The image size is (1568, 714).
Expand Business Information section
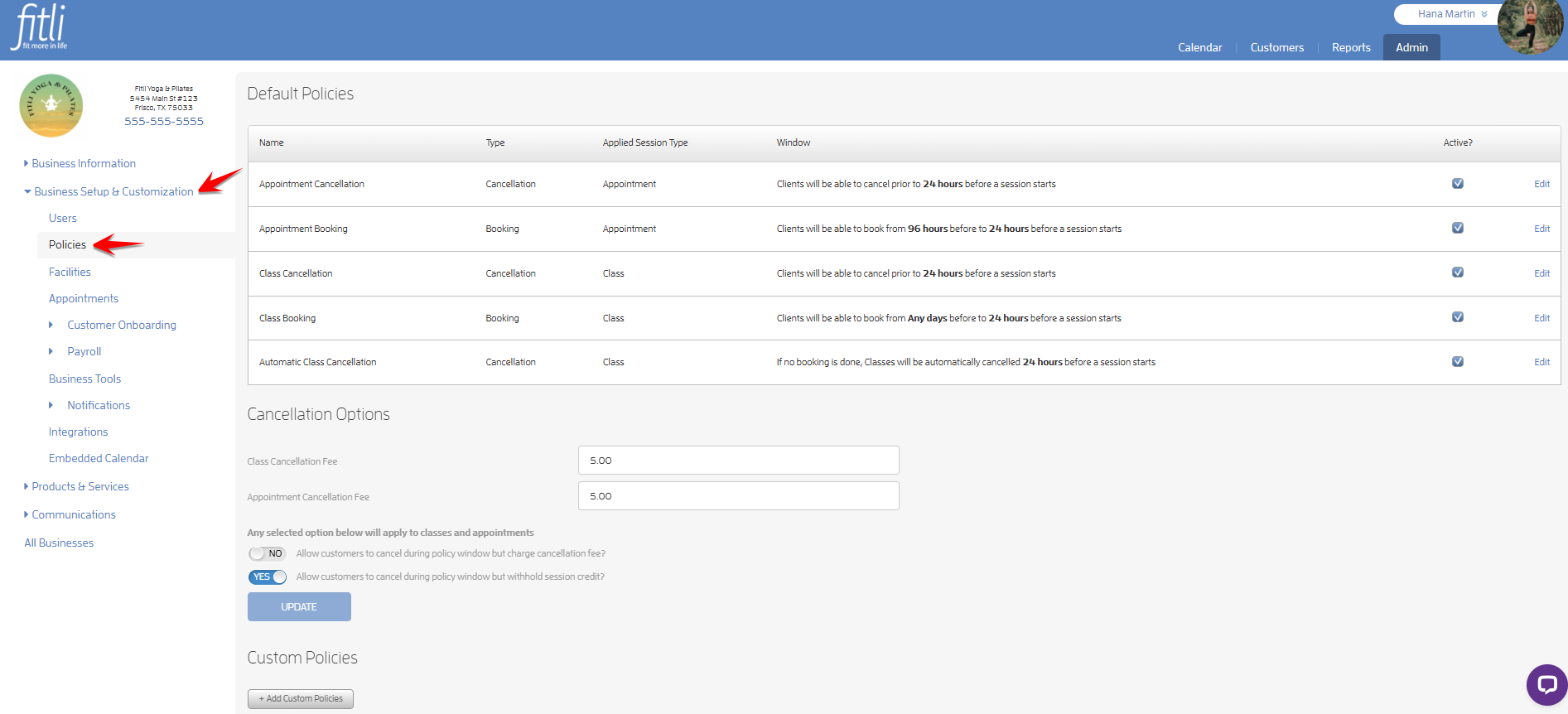point(80,163)
